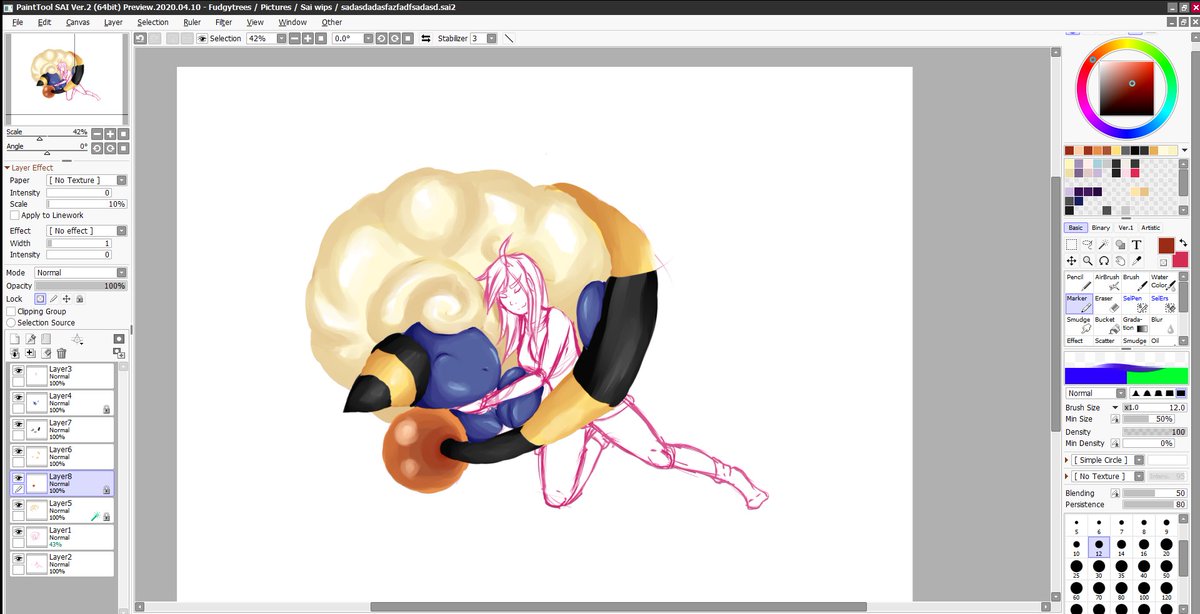Hide Layer7 using its eye icon
1200x614 pixels.
pyautogui.click(x=18, y=424)
